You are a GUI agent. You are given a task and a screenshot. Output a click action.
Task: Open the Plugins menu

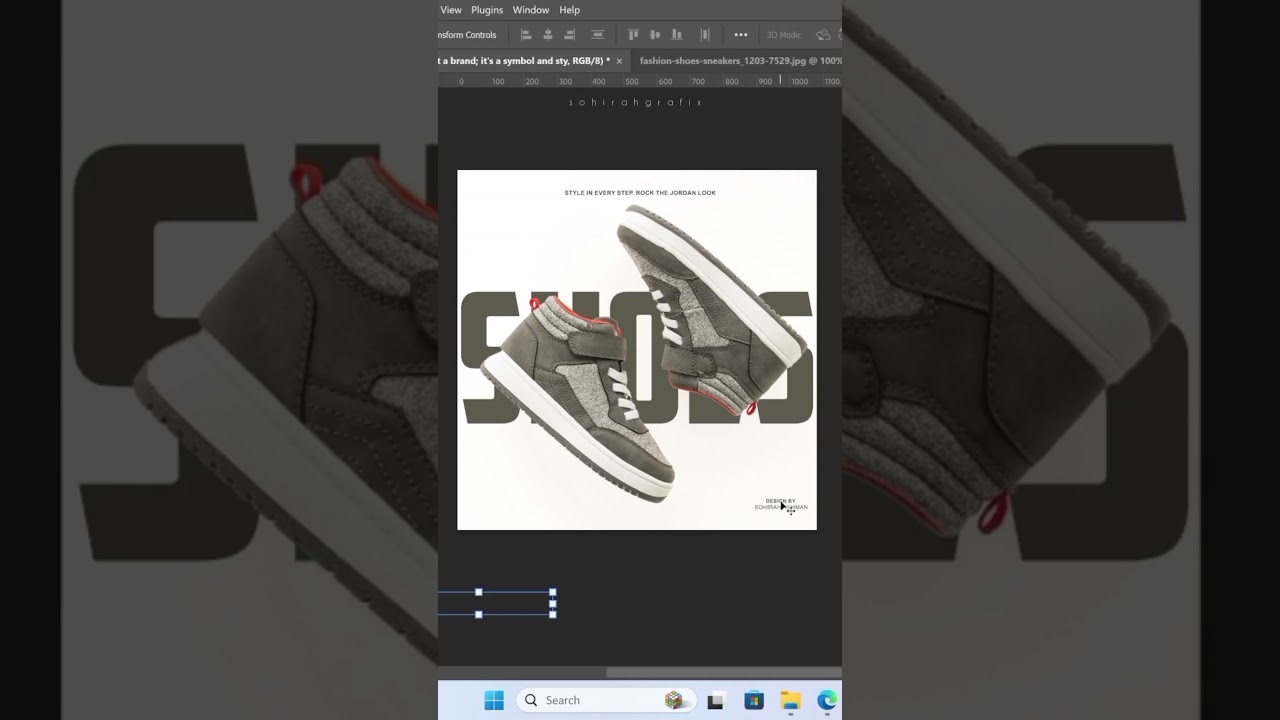(x=487, y=10)
